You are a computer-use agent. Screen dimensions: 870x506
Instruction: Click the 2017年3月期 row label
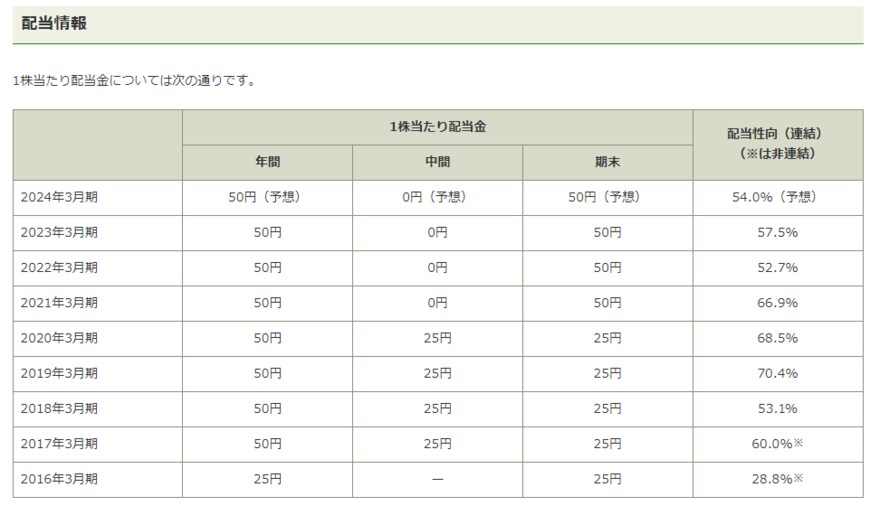[59, 443]
